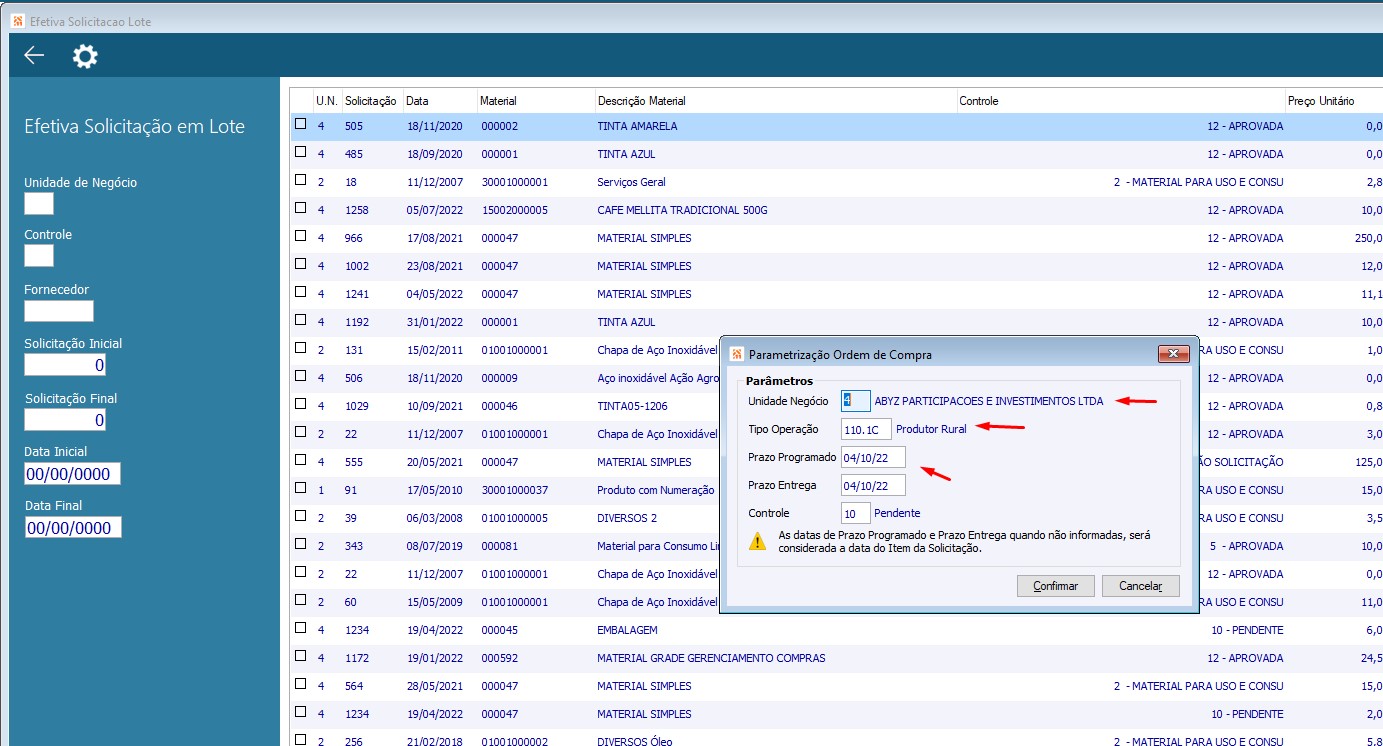Click the back arrow icon
The height and width of the screenshot is (746, 1383).
click(34, 56)
